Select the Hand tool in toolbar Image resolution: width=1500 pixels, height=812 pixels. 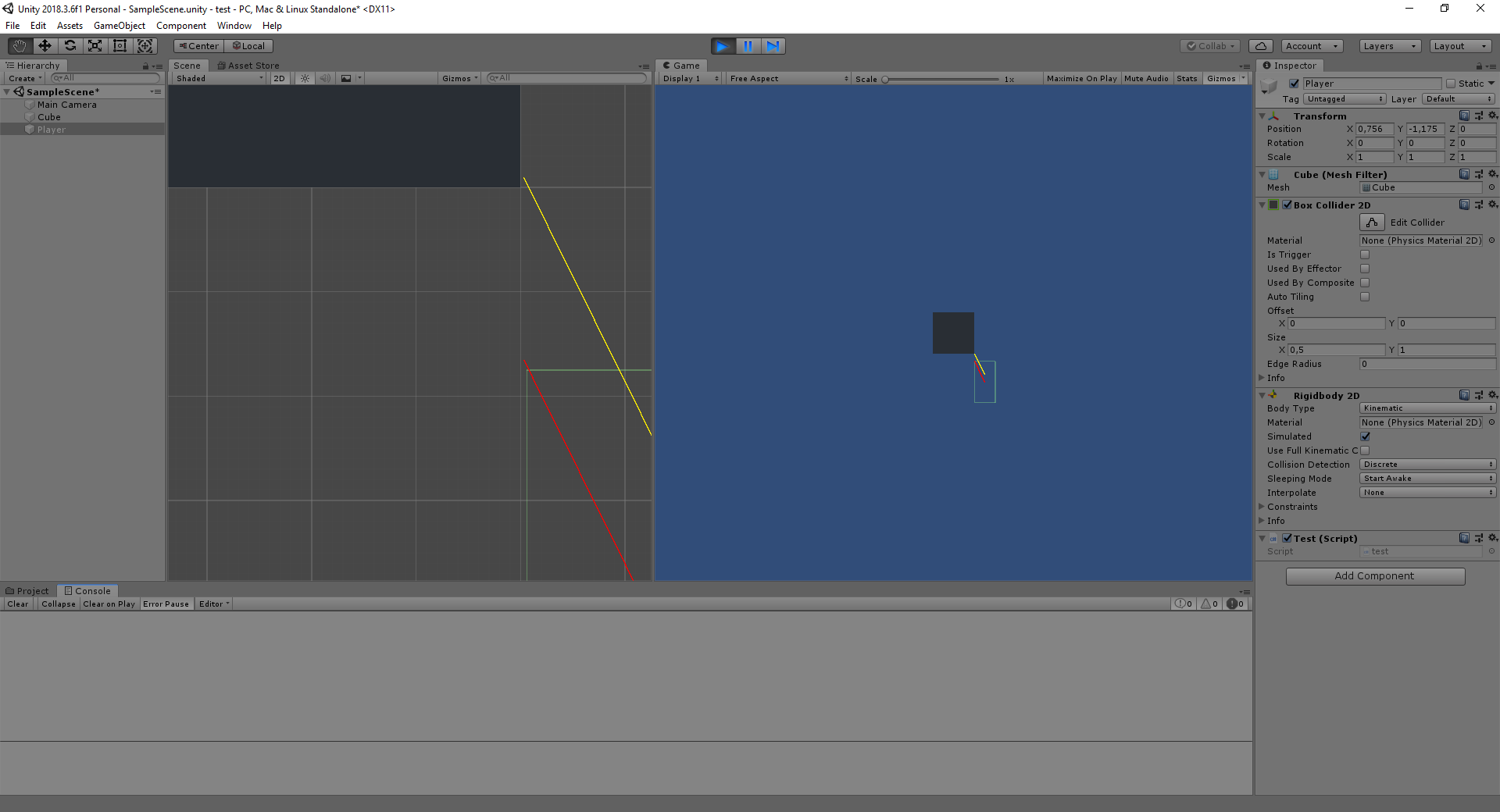click(x=20, y=46)
